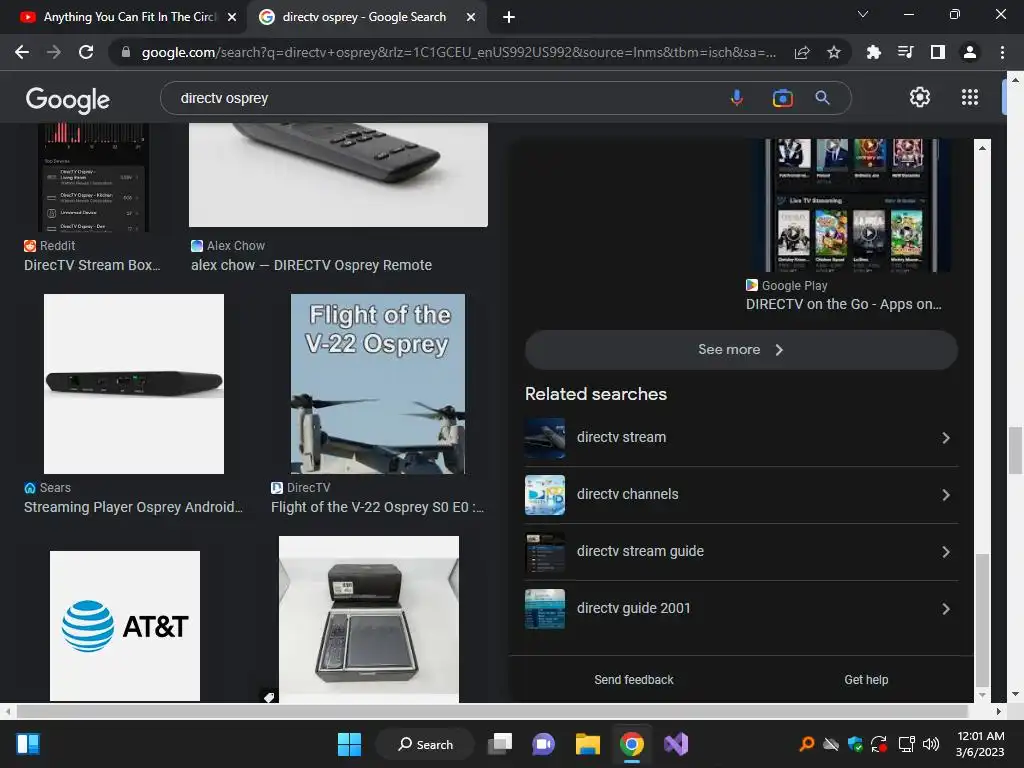Screen dimensions: 1024x768
Task: Open the Alex Chow Osprey Remote image
Action: (x=338, y=175)
